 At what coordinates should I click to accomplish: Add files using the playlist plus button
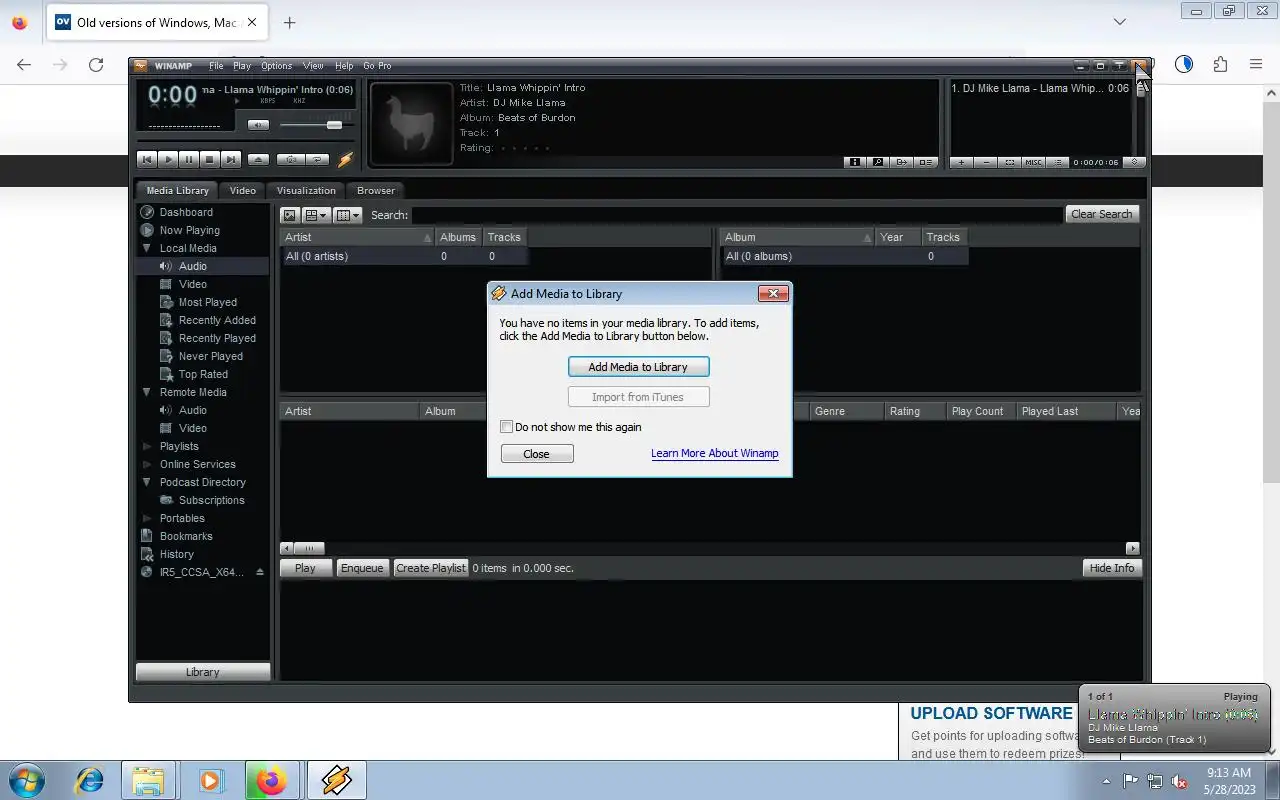tap(962, 162)
